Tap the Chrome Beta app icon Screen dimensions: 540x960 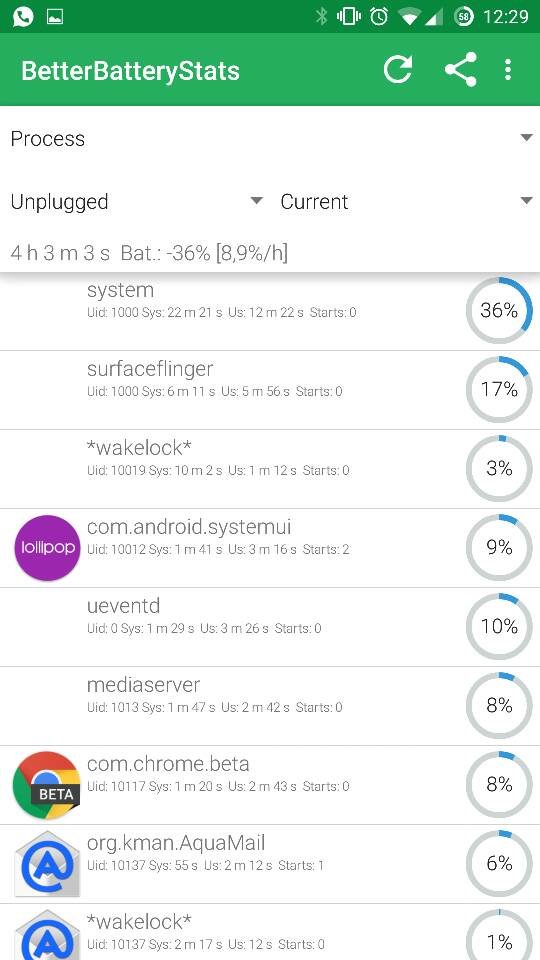[x=47, y=785]
